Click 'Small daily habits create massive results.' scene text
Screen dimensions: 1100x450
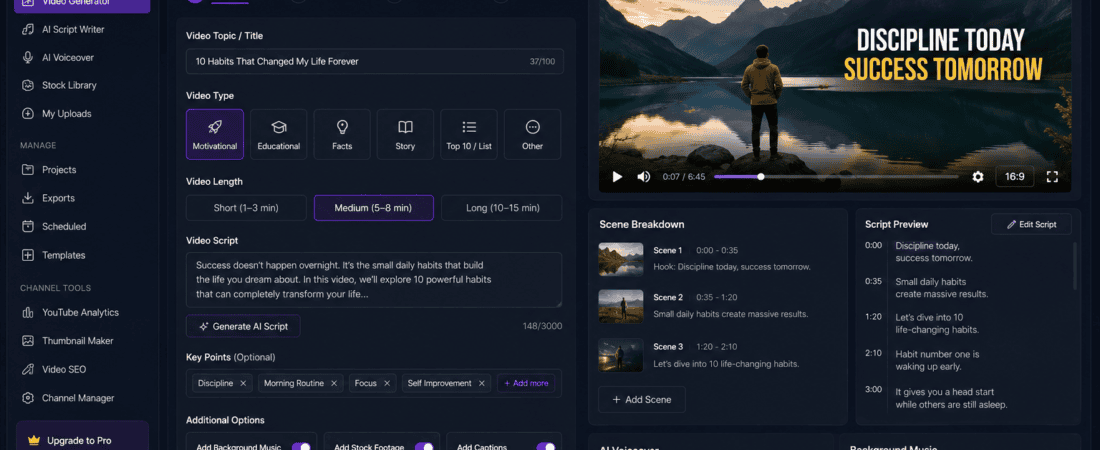(x=730, y=314)
